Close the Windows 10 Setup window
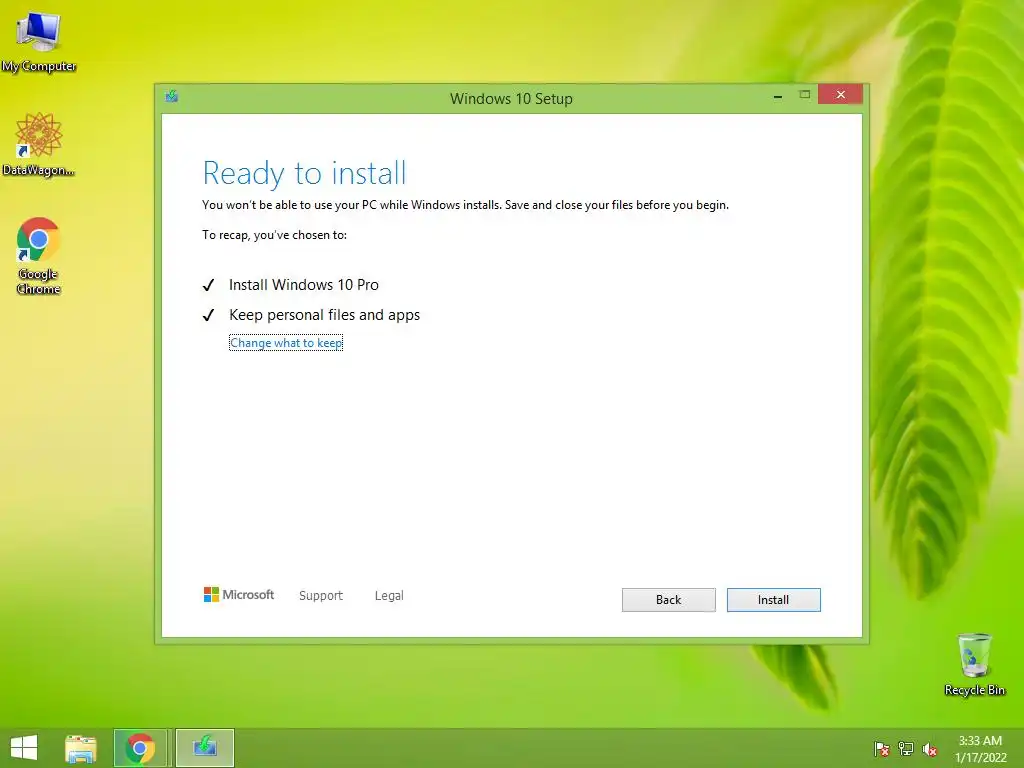Screen dimensions: 1024x768 tap(840, 95)
